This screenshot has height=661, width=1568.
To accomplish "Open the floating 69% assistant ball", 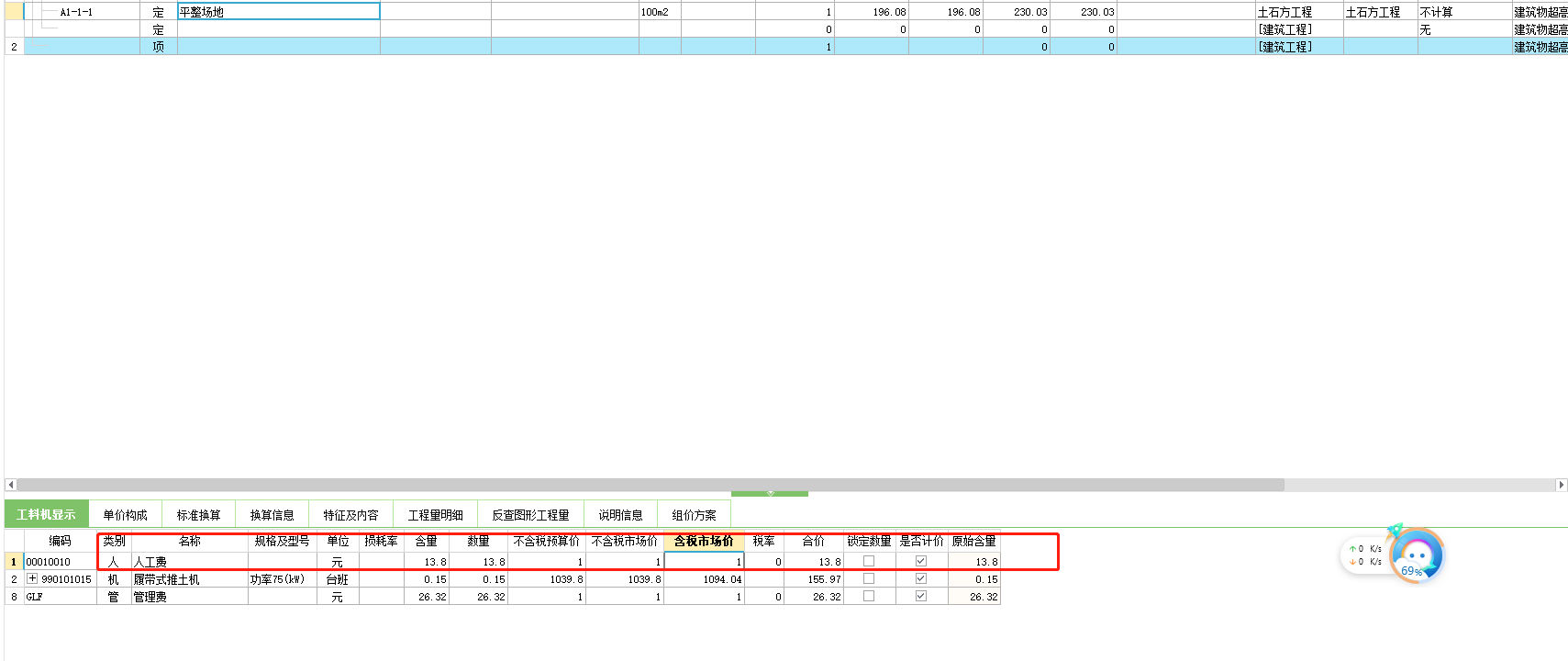I will pyautogui.click(x=1418, y=556).
